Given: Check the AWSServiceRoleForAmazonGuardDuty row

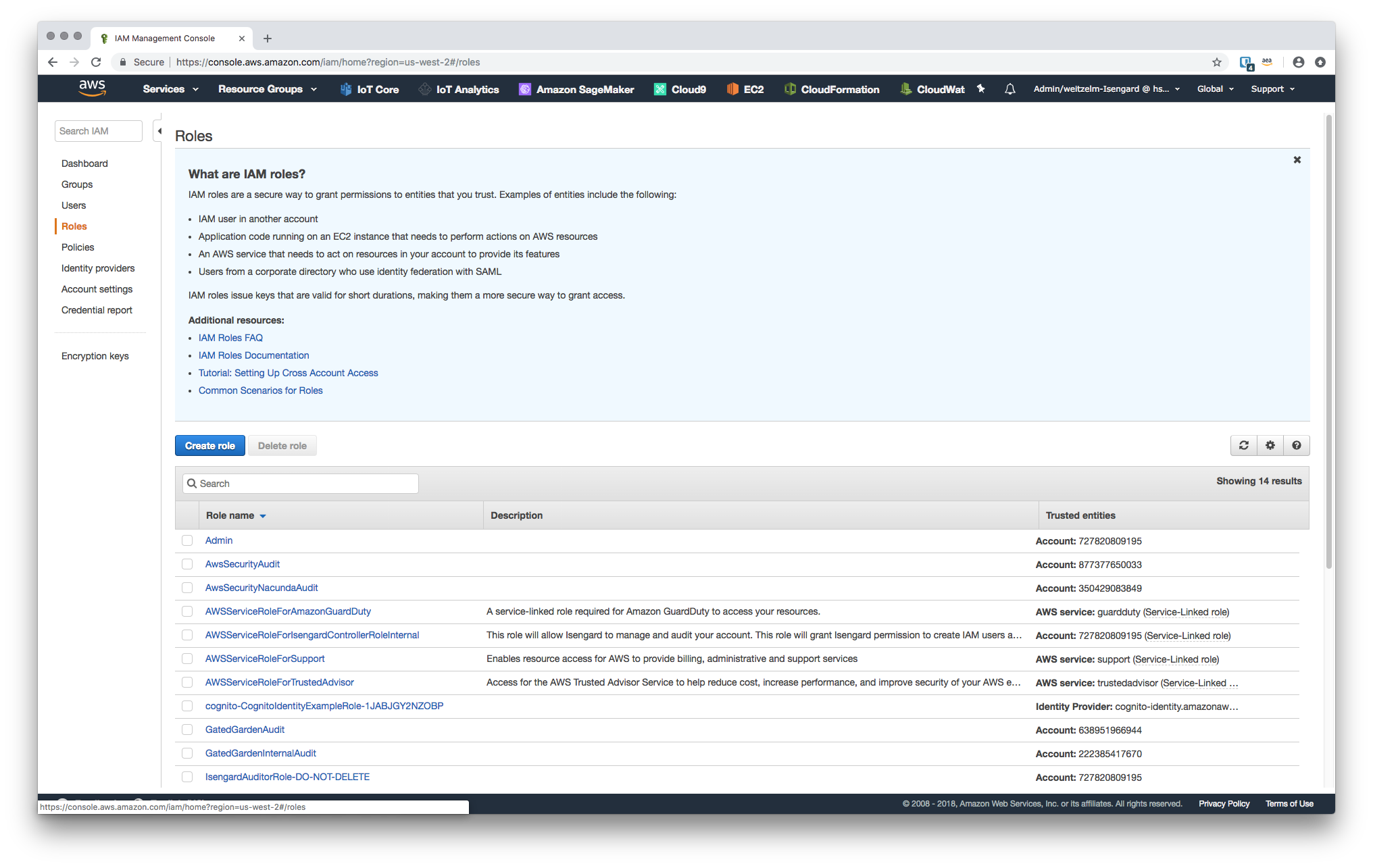Looking at the screenshot, I should (187, 611).
